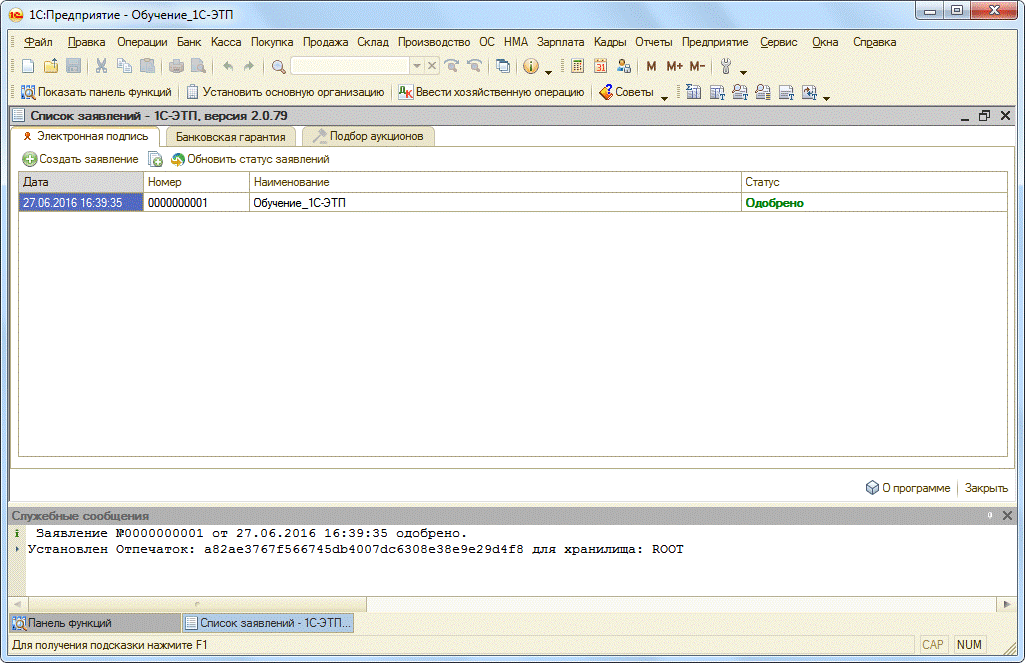Screen dimensions: 1025x663
Task: Click the Обучение_1С-ЭТП name cell
Action: [495, 203]
